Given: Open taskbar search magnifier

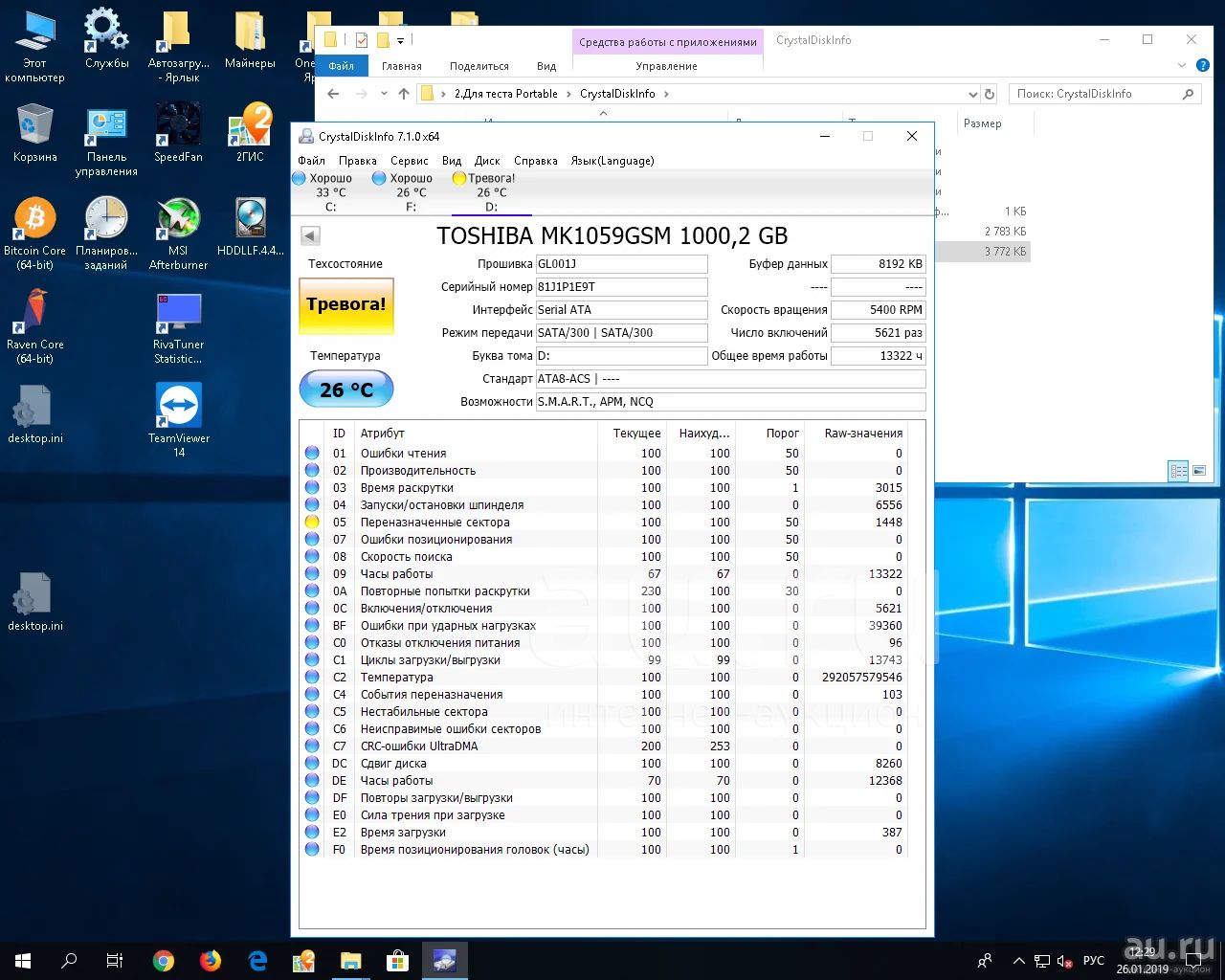Looking at the screenshot, I should (69, 961).
